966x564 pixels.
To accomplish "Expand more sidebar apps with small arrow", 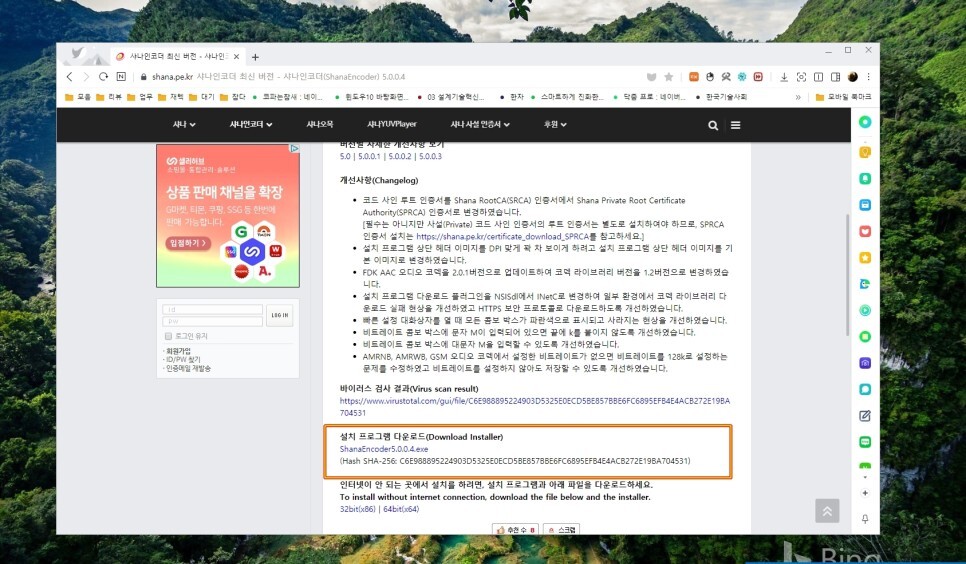I will pyautogui.click(x=865, y=477).
